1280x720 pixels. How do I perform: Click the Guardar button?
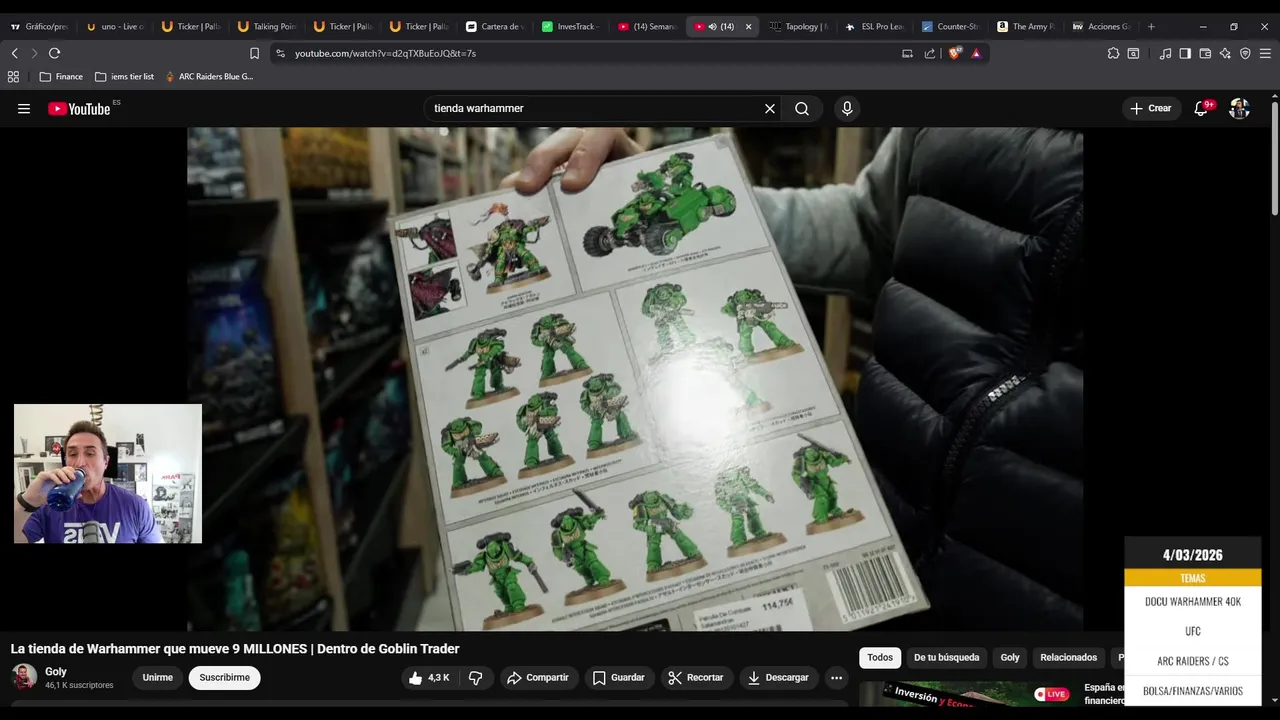coord(618,678)
